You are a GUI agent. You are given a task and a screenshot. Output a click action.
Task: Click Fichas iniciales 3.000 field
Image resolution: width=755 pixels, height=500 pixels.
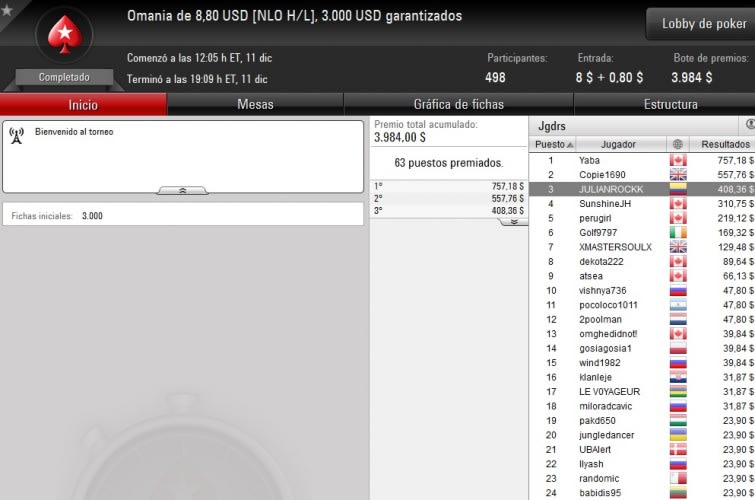click(x=183, y=215)
